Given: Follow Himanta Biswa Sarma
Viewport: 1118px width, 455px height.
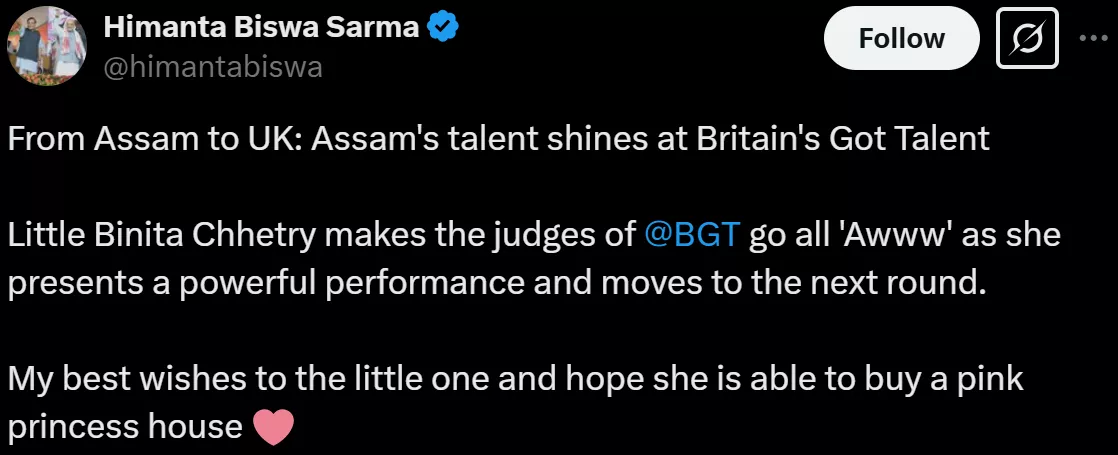Looking at the screenshot, I should (x=900, y=40).
